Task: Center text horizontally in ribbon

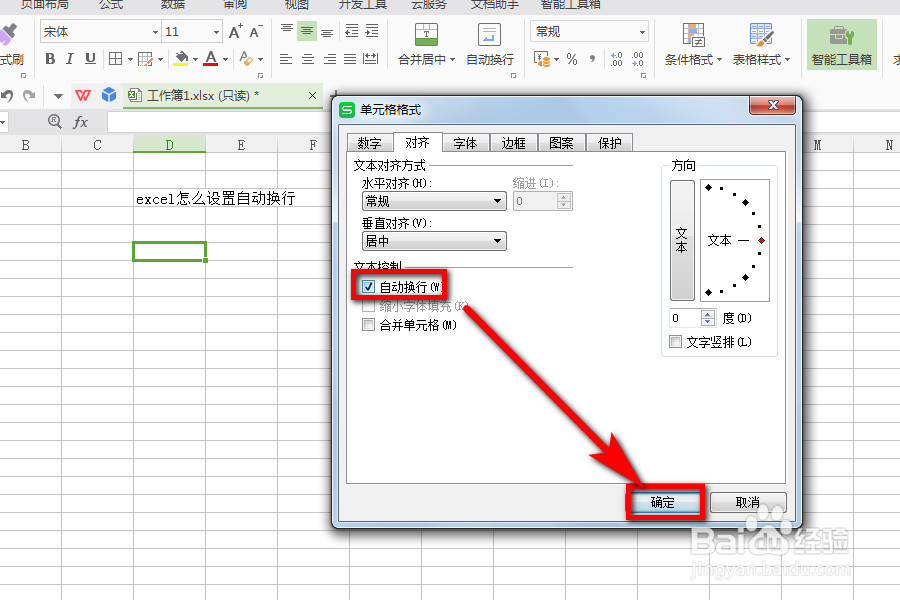Action: pyautogui.click(x=308, y=59)
